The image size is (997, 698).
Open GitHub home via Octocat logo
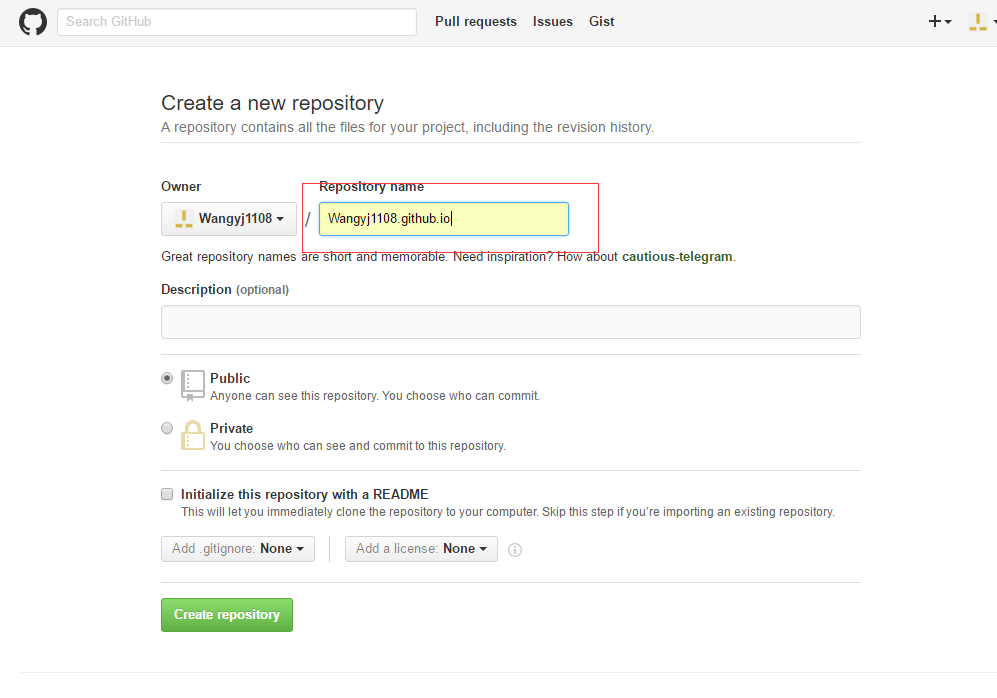(32, 22)
